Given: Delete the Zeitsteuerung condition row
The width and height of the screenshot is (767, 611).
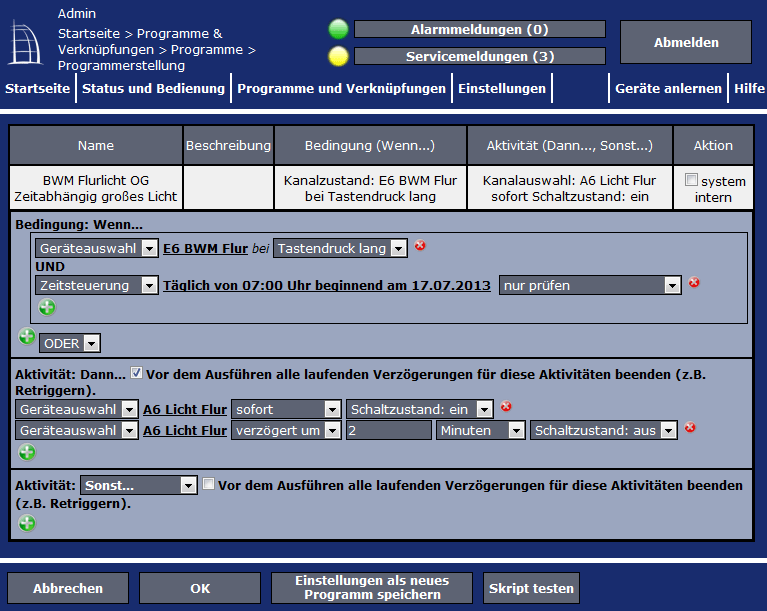Looking at the screenshot, I should (x=694, y=282).
